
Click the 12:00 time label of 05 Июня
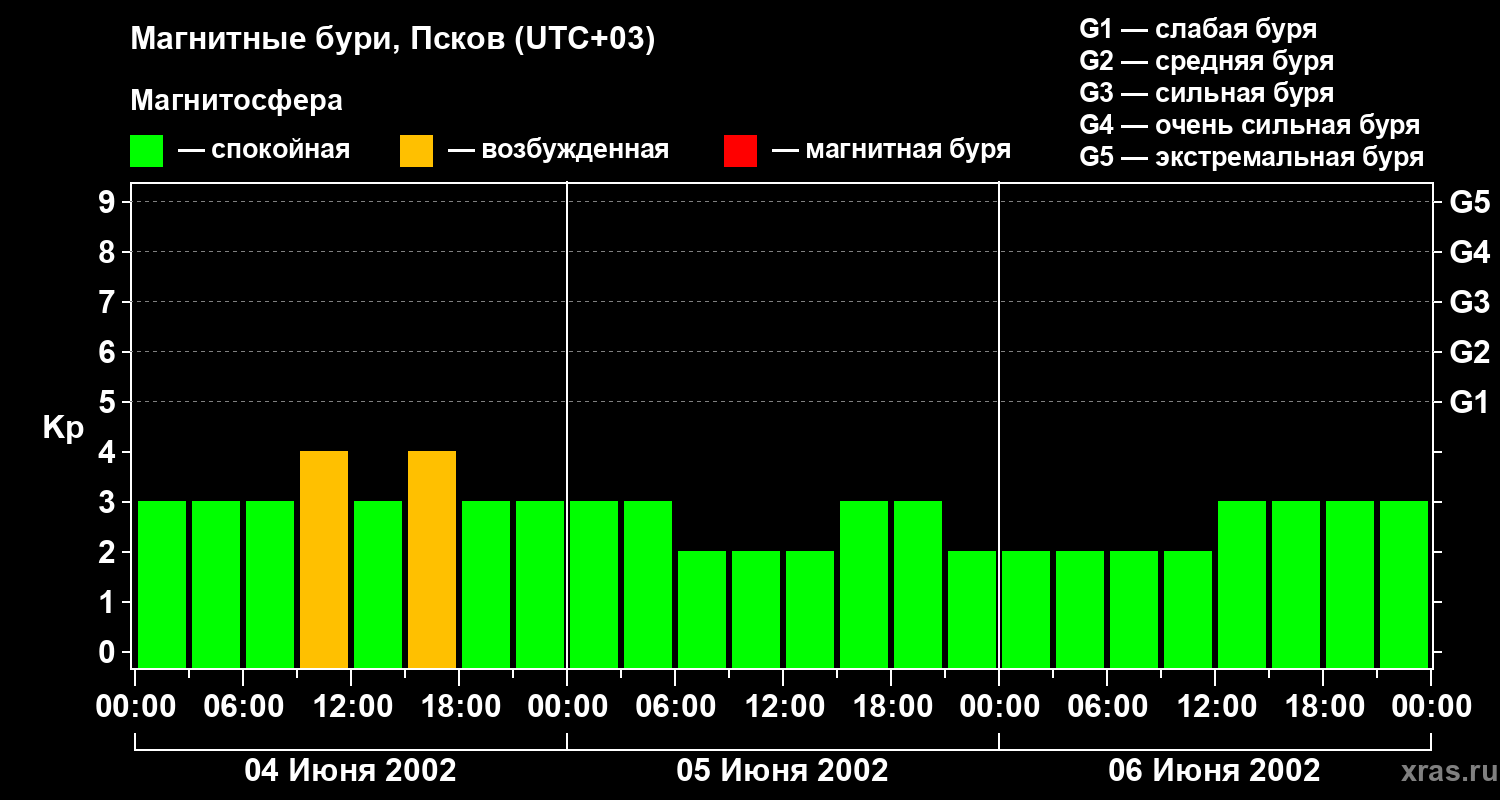coord(783,707)
